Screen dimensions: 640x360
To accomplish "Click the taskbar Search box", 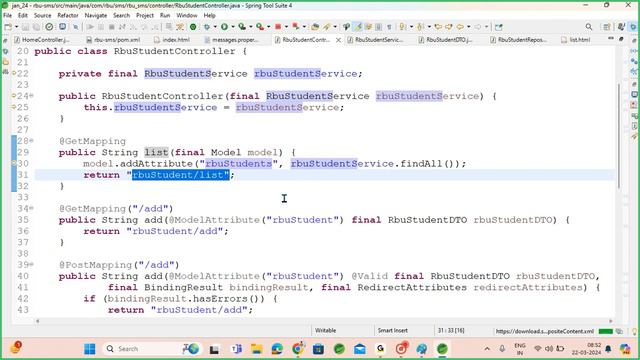I will tap(151, 349).
